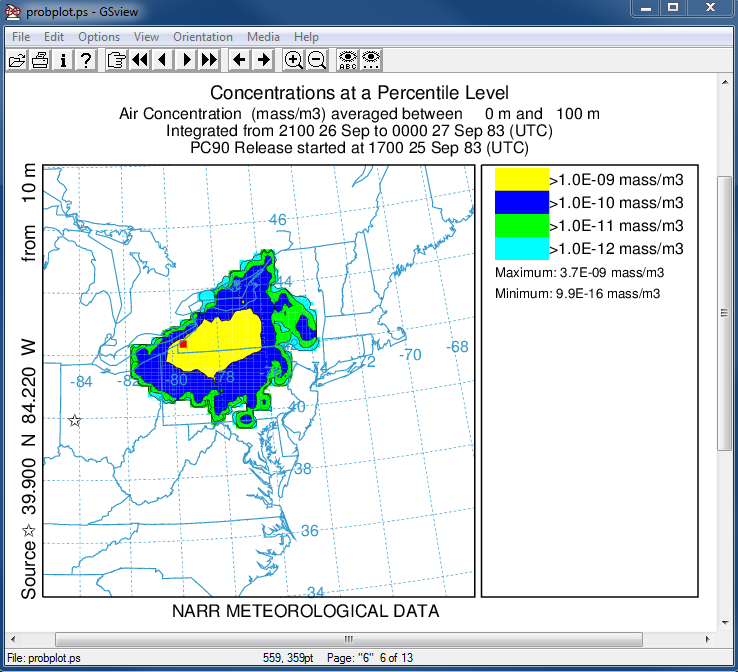Click the latitude label 46 on the map
The width and height of the screenshot is (738, 672).
coord(278,220)
